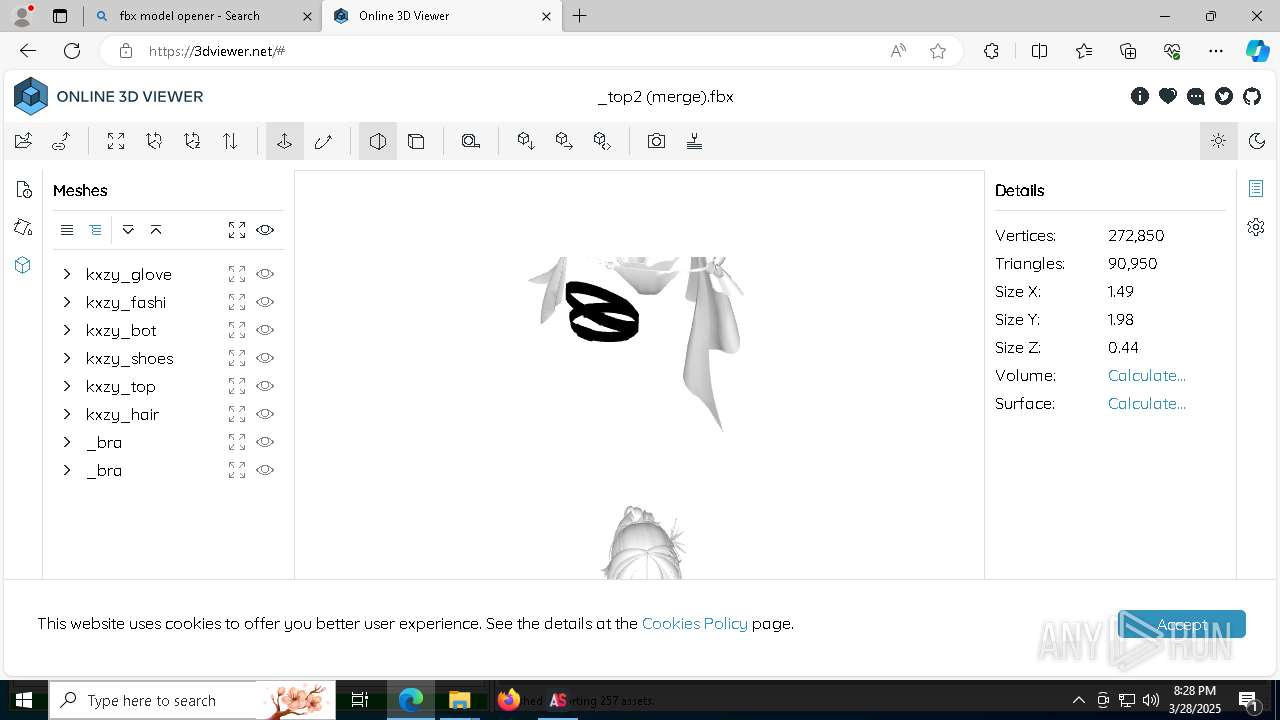Toggle free orbit navigation mode
Viewport: 1280px width, 720px height.
[x=323, y=141]
